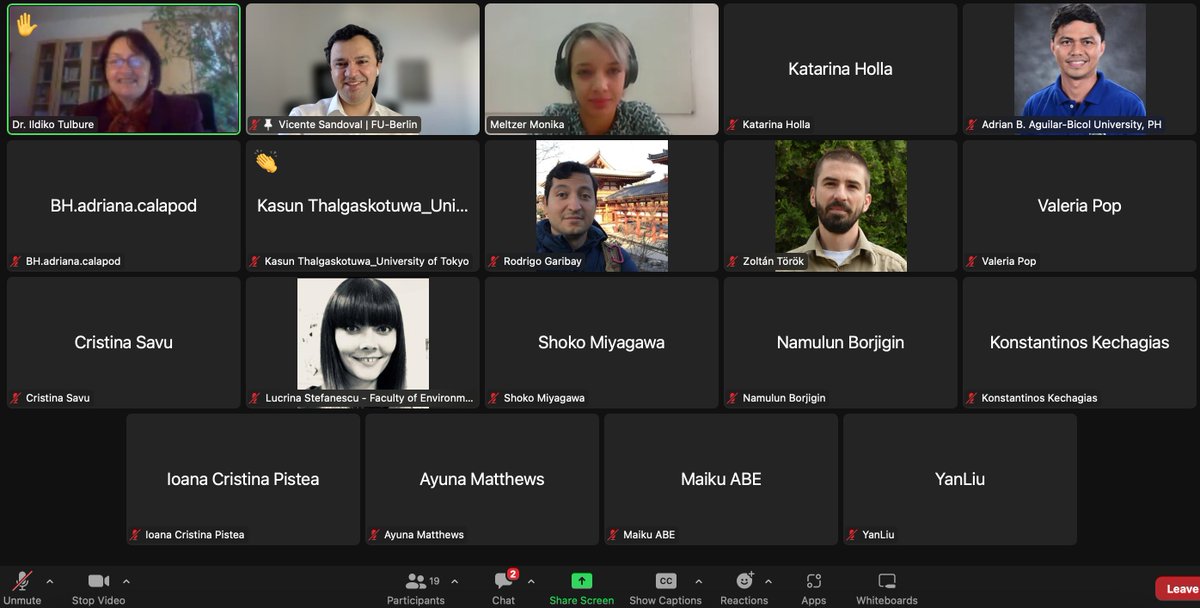
Task: Click muted mic icon beside Valeria Pop label
Action: click(972, 262)
